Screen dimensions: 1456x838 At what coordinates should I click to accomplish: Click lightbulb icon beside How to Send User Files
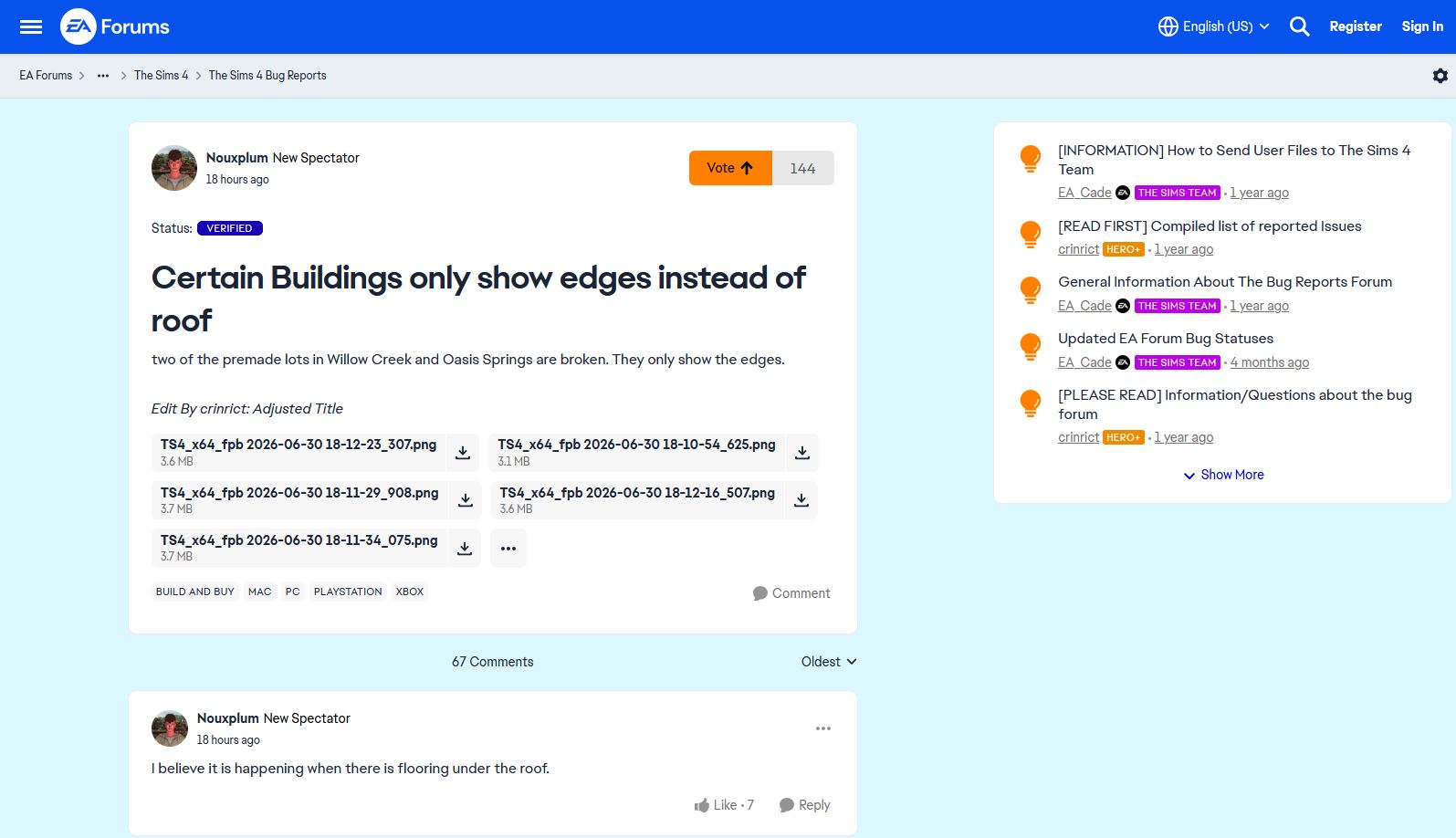click(x=1031, y=159)
